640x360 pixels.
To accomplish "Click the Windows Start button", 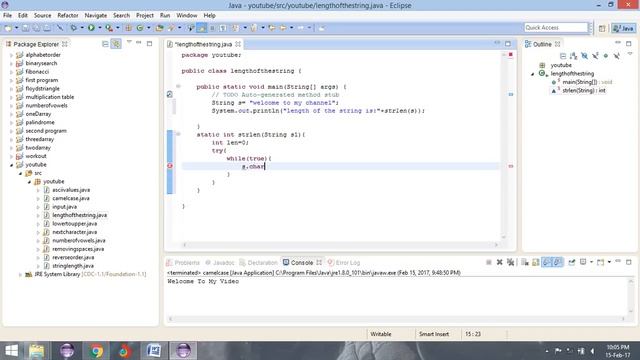I will (x=11, y=351).
